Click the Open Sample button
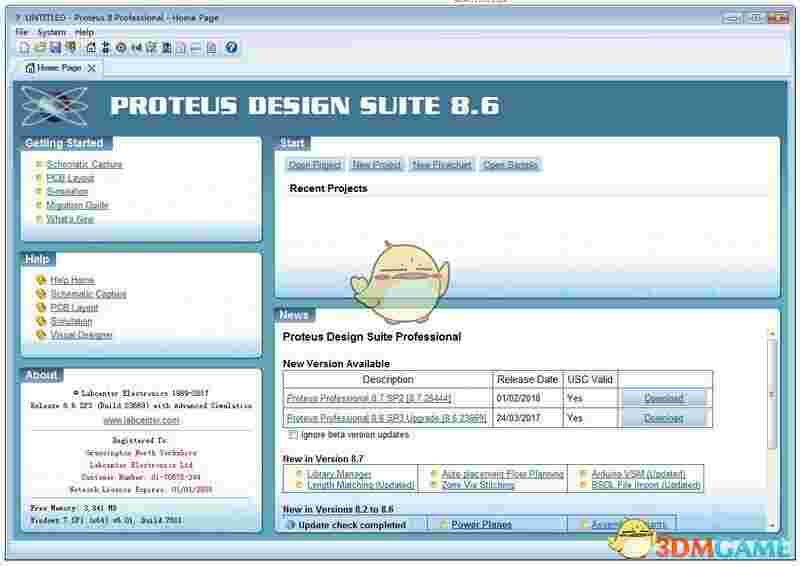This screenshot has width=800, height=566. [510, 165]
